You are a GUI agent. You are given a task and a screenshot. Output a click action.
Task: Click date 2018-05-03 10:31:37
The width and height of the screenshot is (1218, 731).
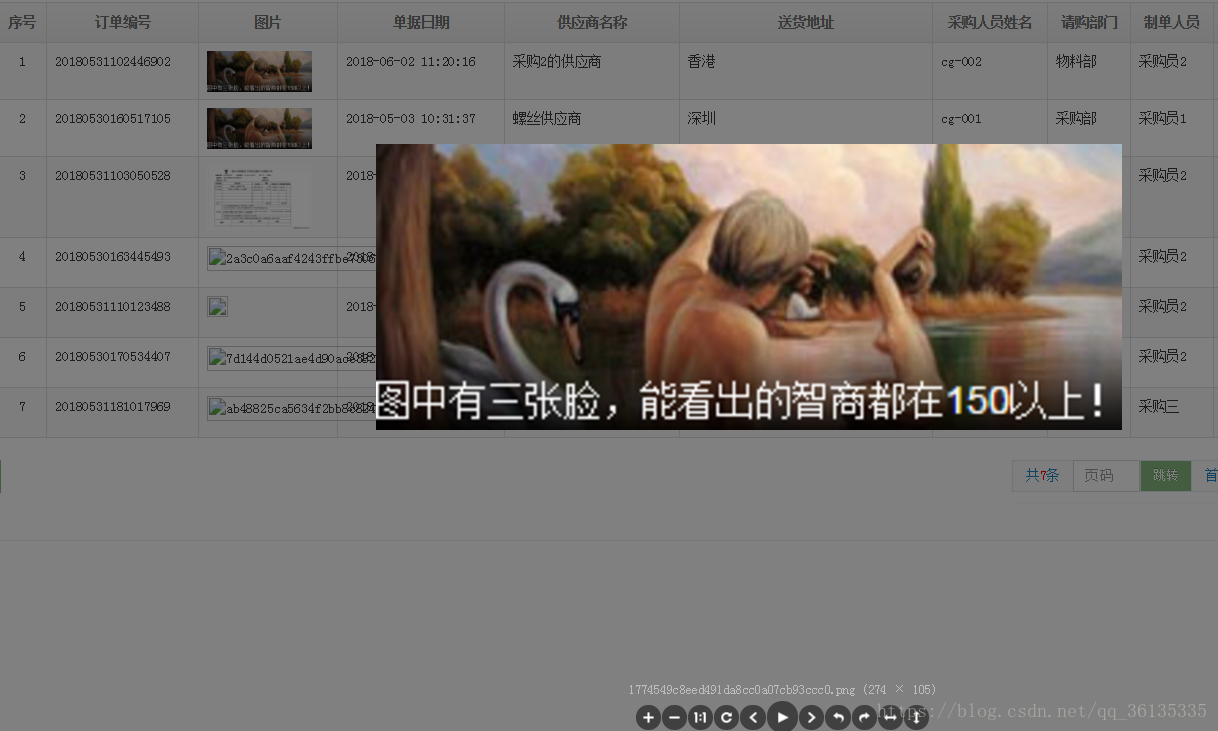tap(411, 119)
